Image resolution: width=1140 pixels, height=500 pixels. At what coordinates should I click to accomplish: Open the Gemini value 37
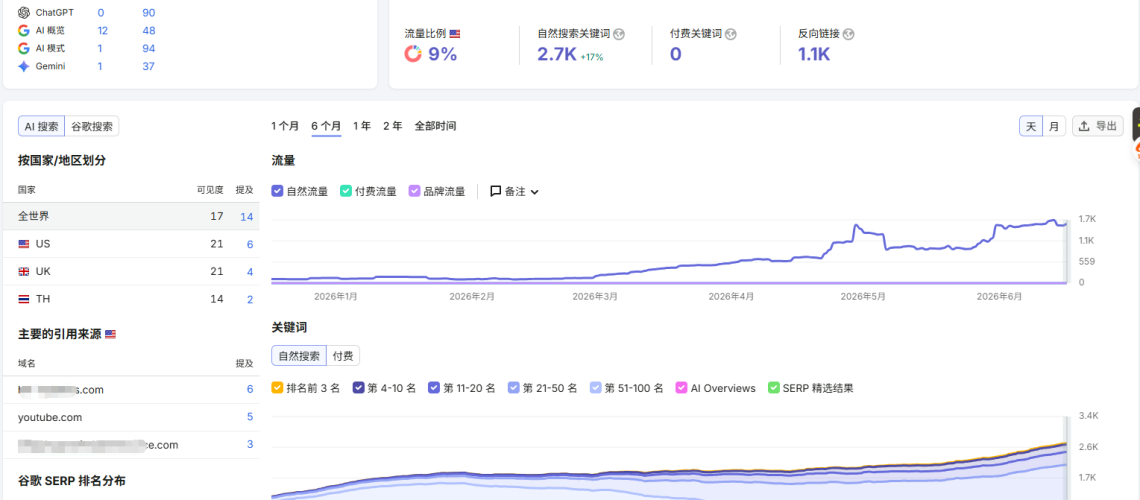tap(149, 66)
